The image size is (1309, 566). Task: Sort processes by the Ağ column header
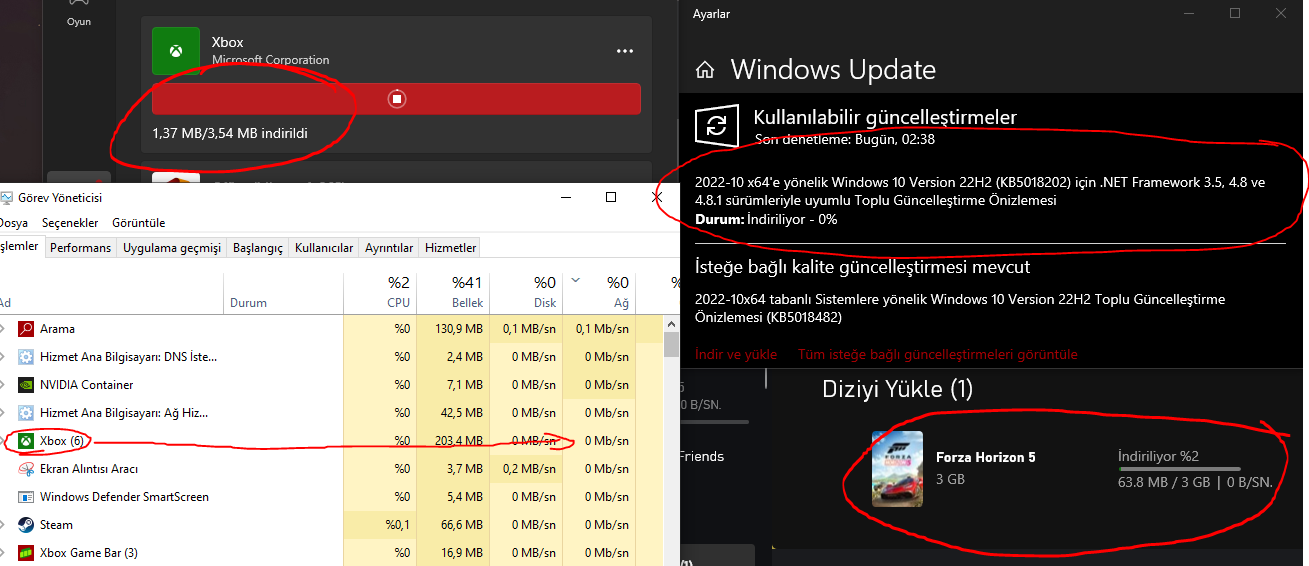coord(599,292)
